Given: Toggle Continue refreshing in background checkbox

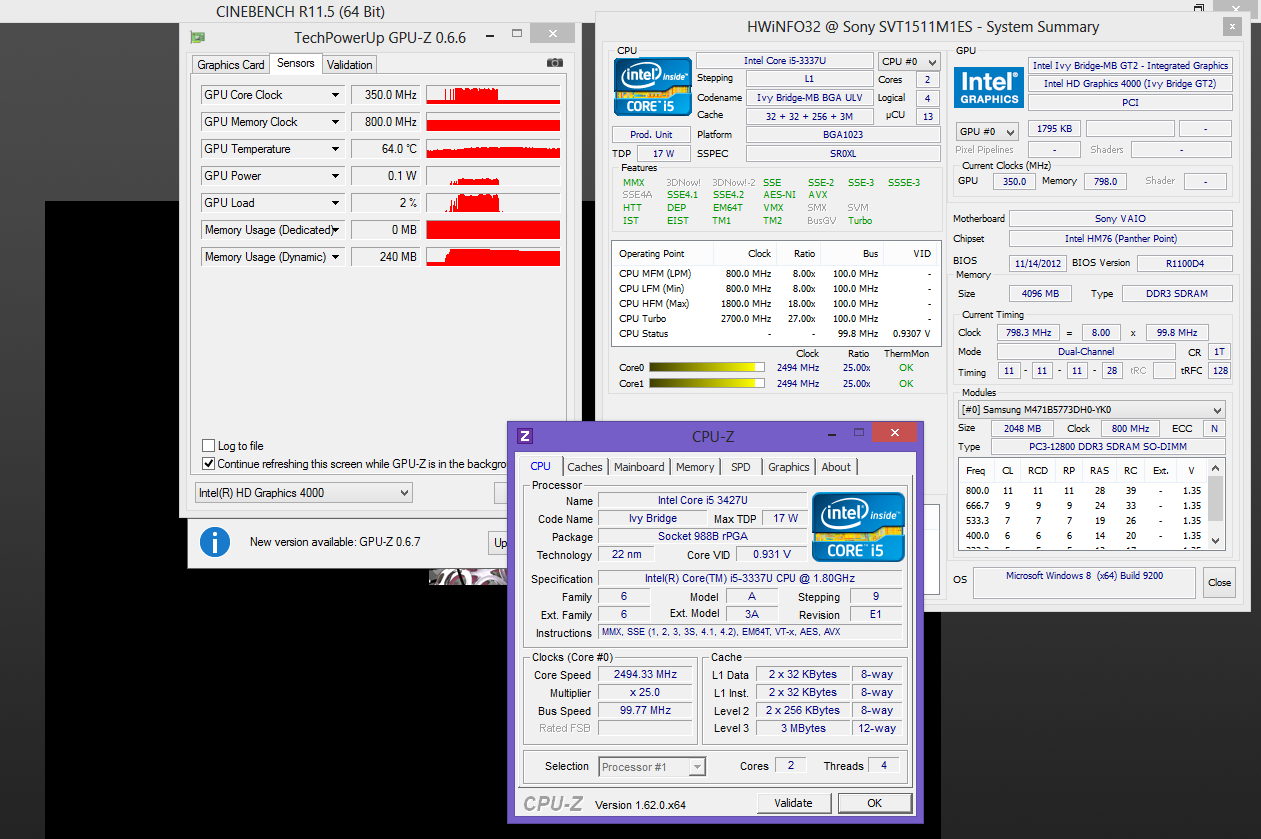Looking at the screenshot, I should (x=208, y=464).
